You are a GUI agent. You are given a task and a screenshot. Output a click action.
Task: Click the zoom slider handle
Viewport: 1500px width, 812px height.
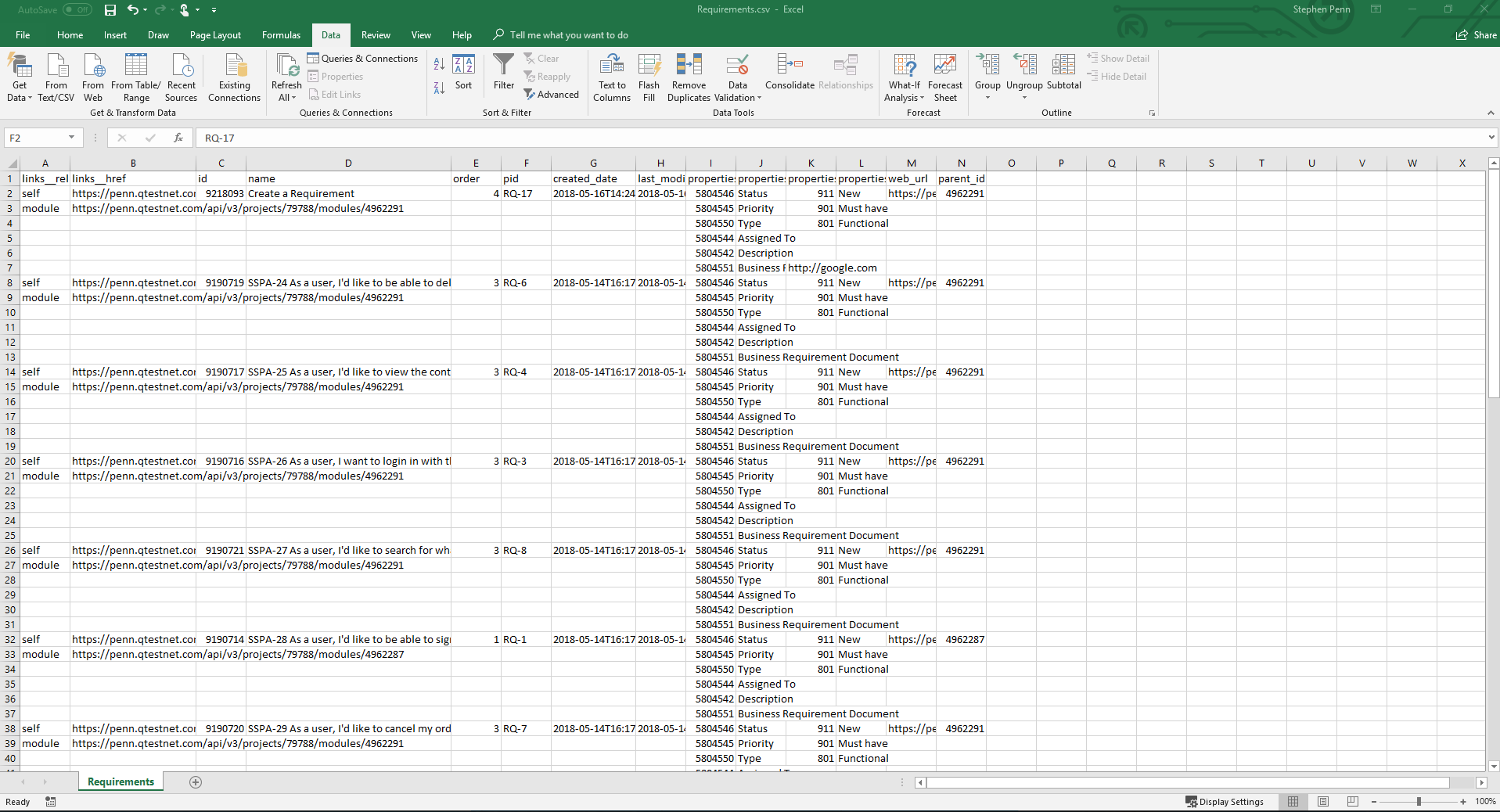click(1419, 802)
